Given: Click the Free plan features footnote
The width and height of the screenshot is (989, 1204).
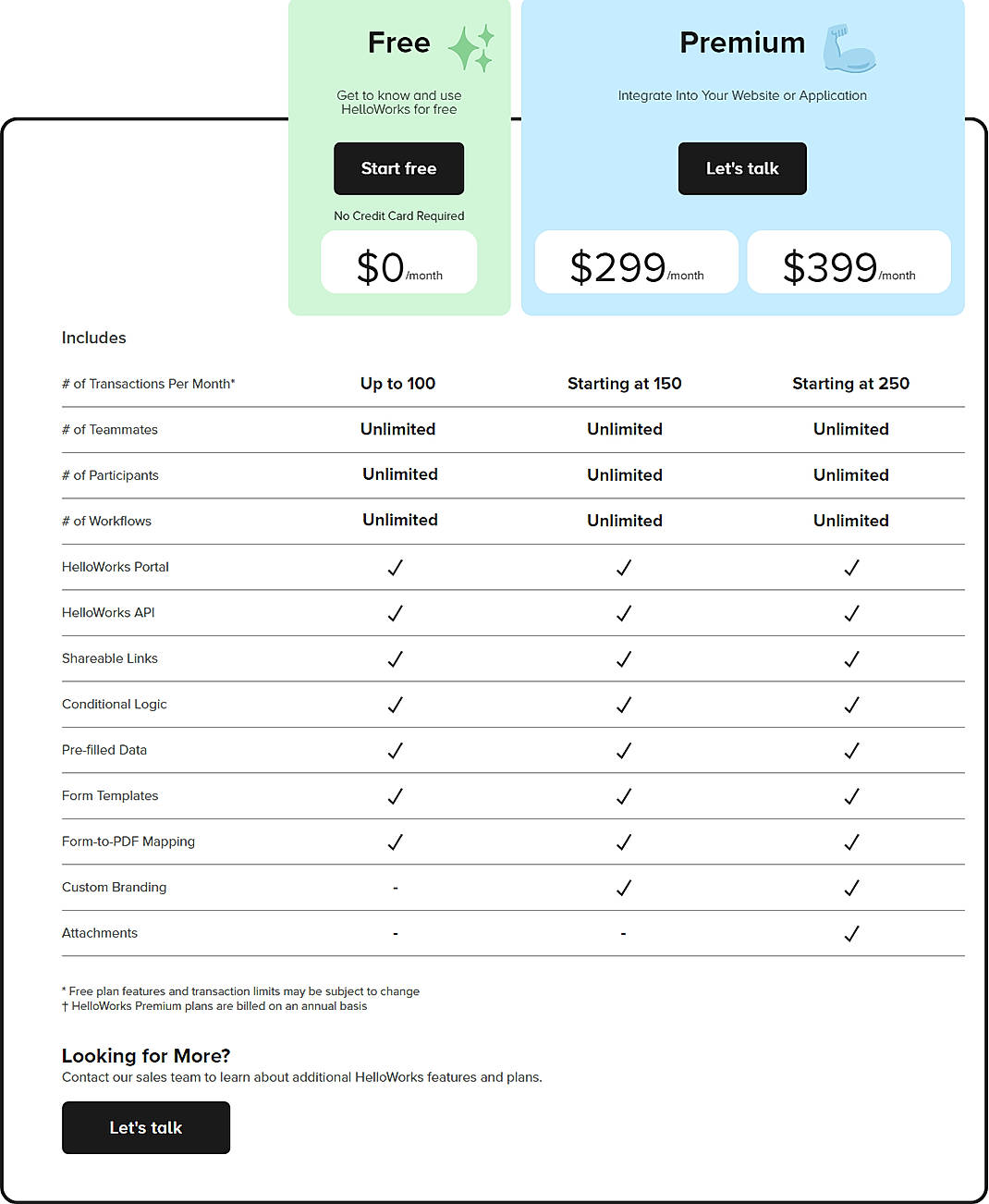Looking at the screenshot, I should (240, 990).
